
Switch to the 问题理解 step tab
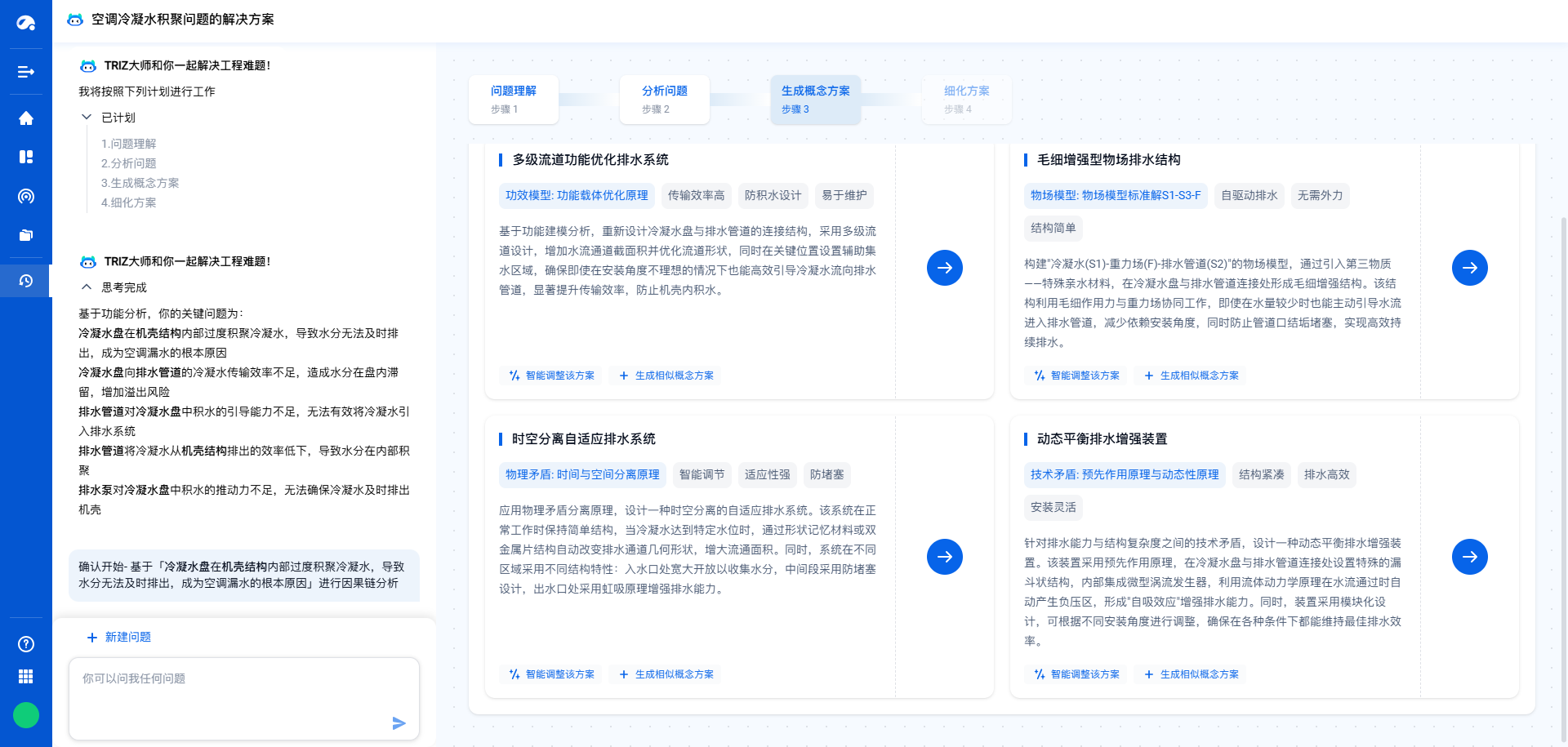(513, 99)
